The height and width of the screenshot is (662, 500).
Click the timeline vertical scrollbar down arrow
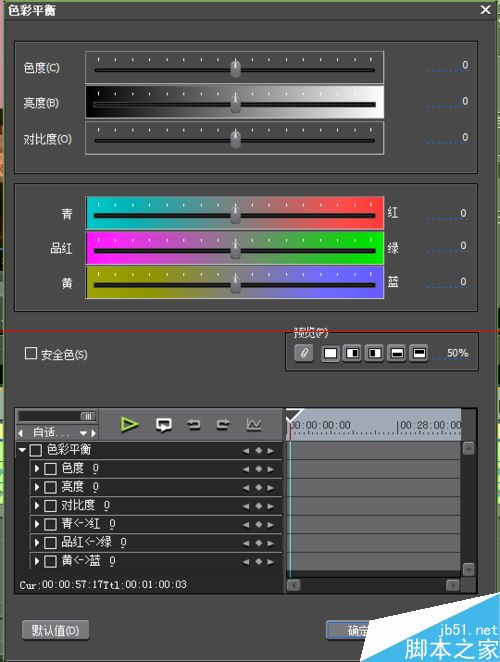coord(468,570)
